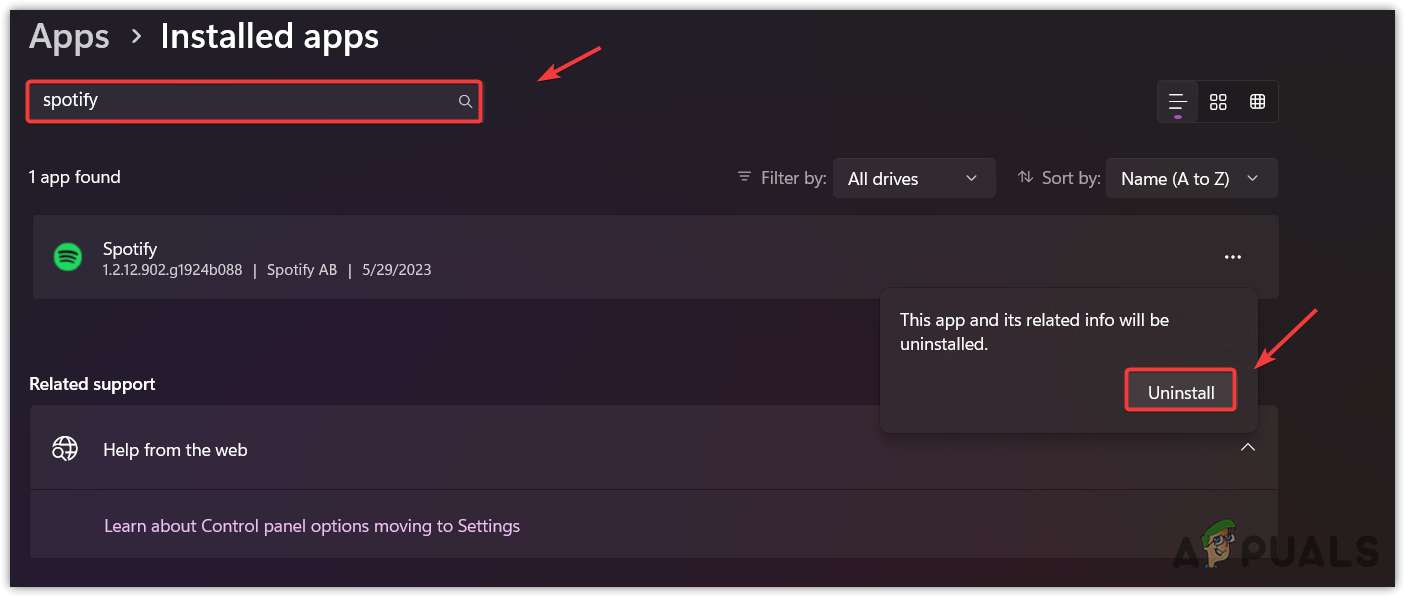
Task: Open Learn about Control panel options link
Action: pyautogui.click(x=312, y=525)
